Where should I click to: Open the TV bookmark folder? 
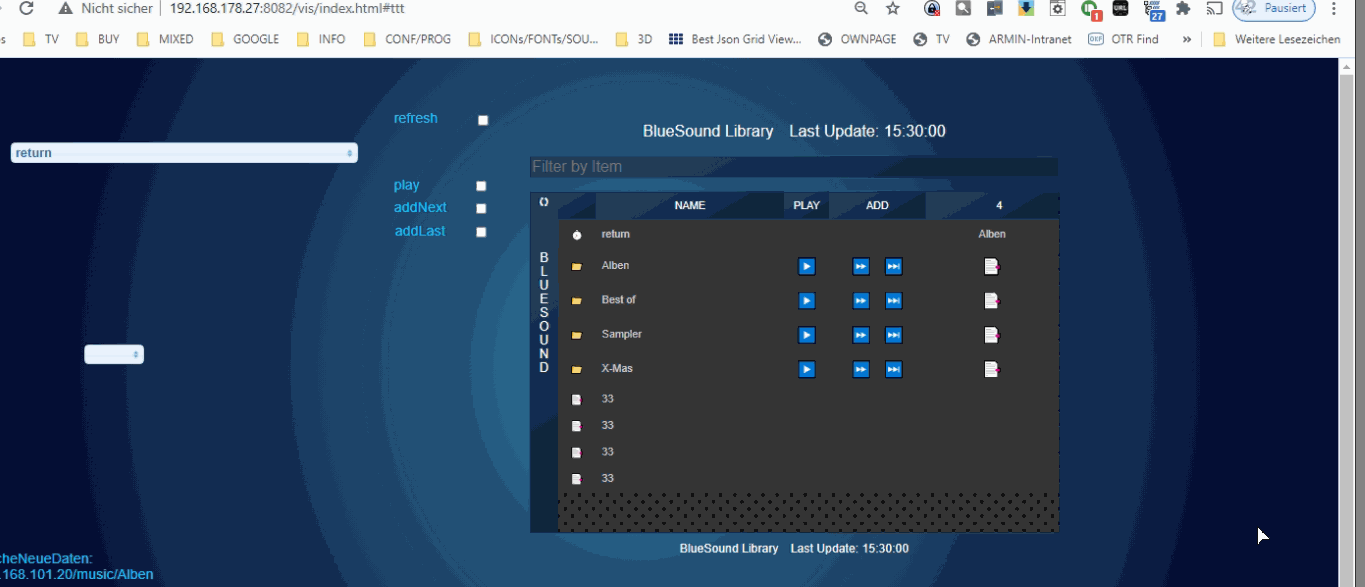[41, 39]
